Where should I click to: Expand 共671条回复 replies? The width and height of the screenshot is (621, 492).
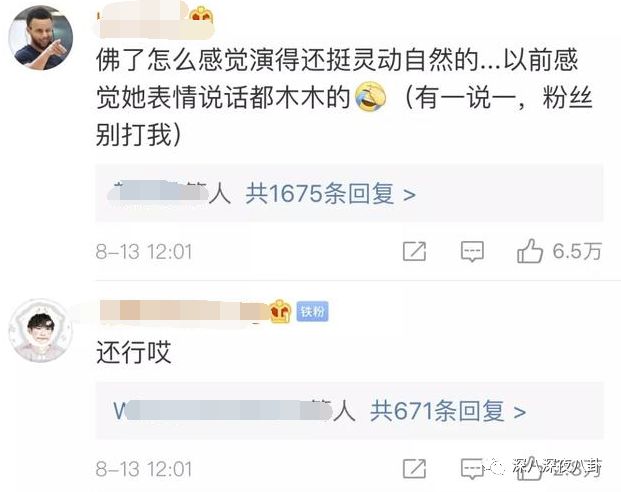(448, 411)
